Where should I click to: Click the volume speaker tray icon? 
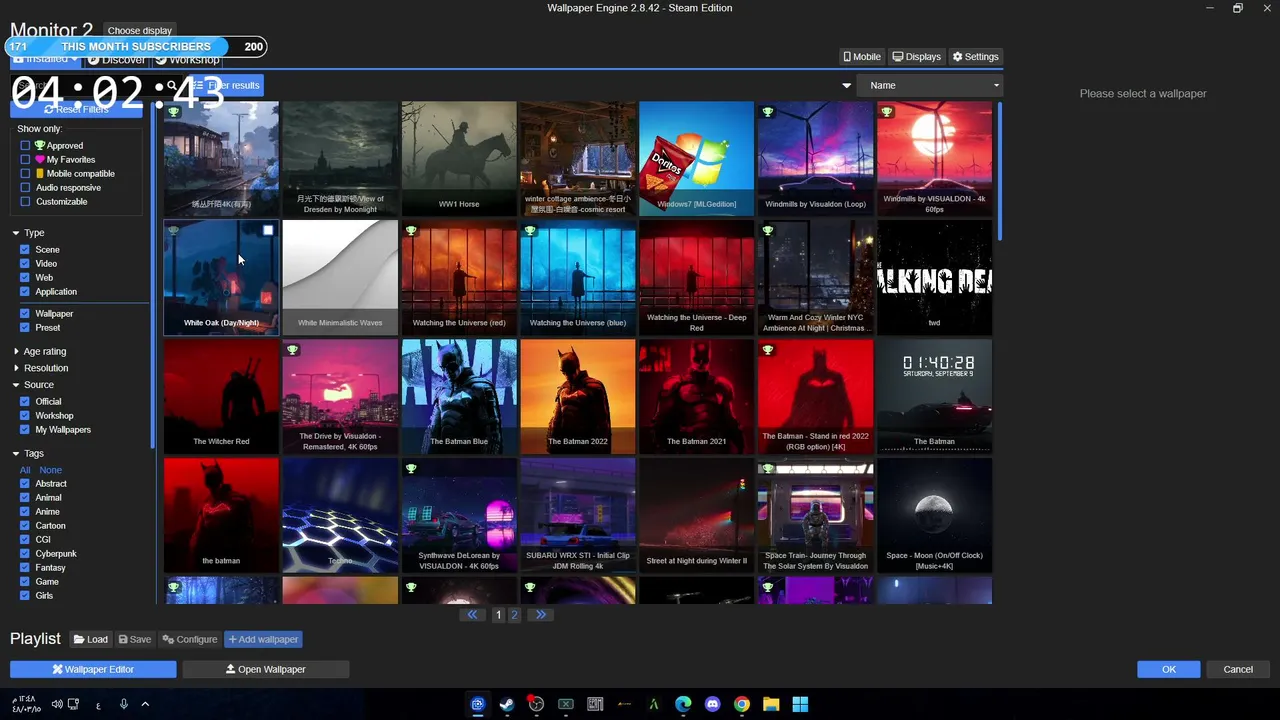pos(57,704)
